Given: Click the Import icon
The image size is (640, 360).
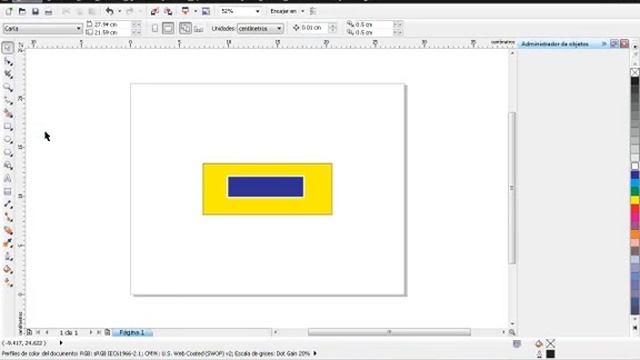Looking at the screenshot, I should point(154,11).
